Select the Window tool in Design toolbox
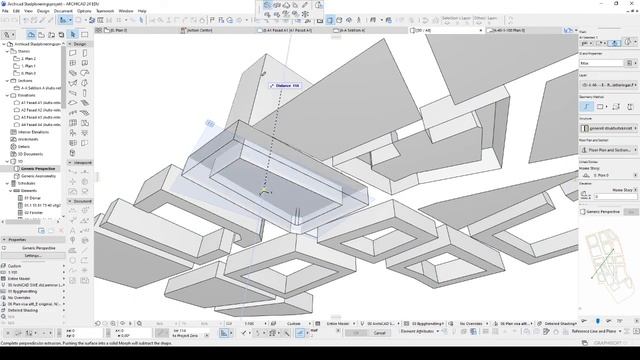The height and width of the screenshot is (360, 640). click(x=73, y=63)
